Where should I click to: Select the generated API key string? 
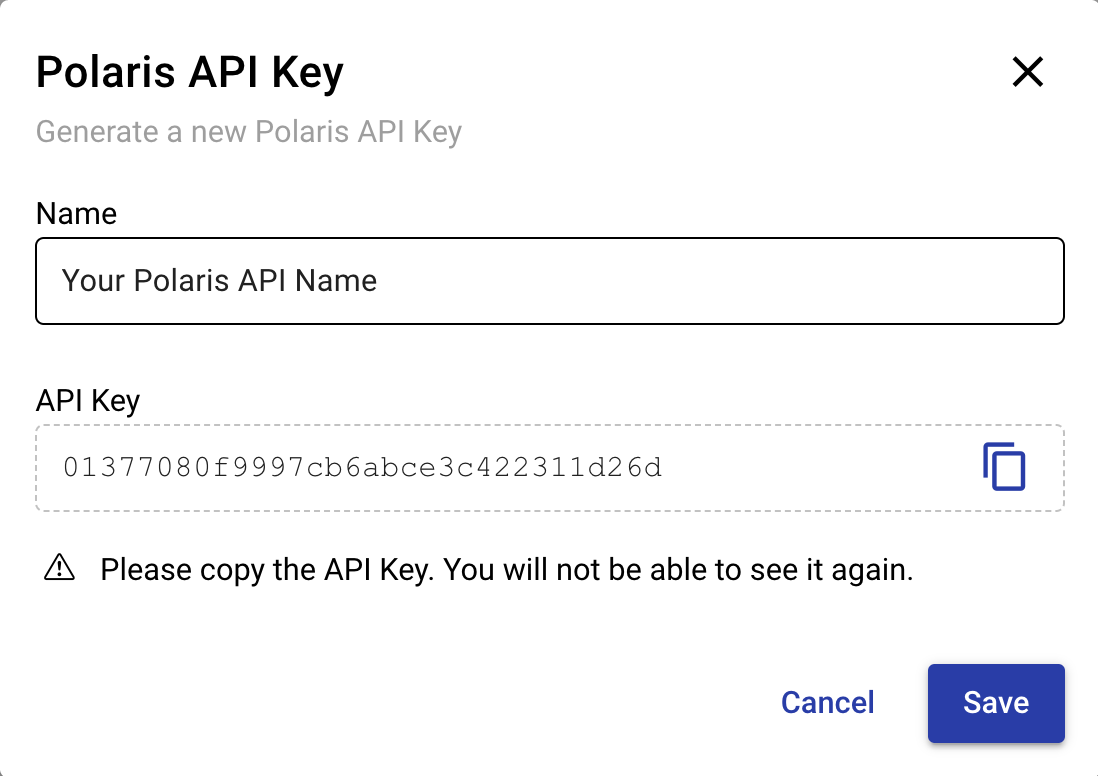362,467
